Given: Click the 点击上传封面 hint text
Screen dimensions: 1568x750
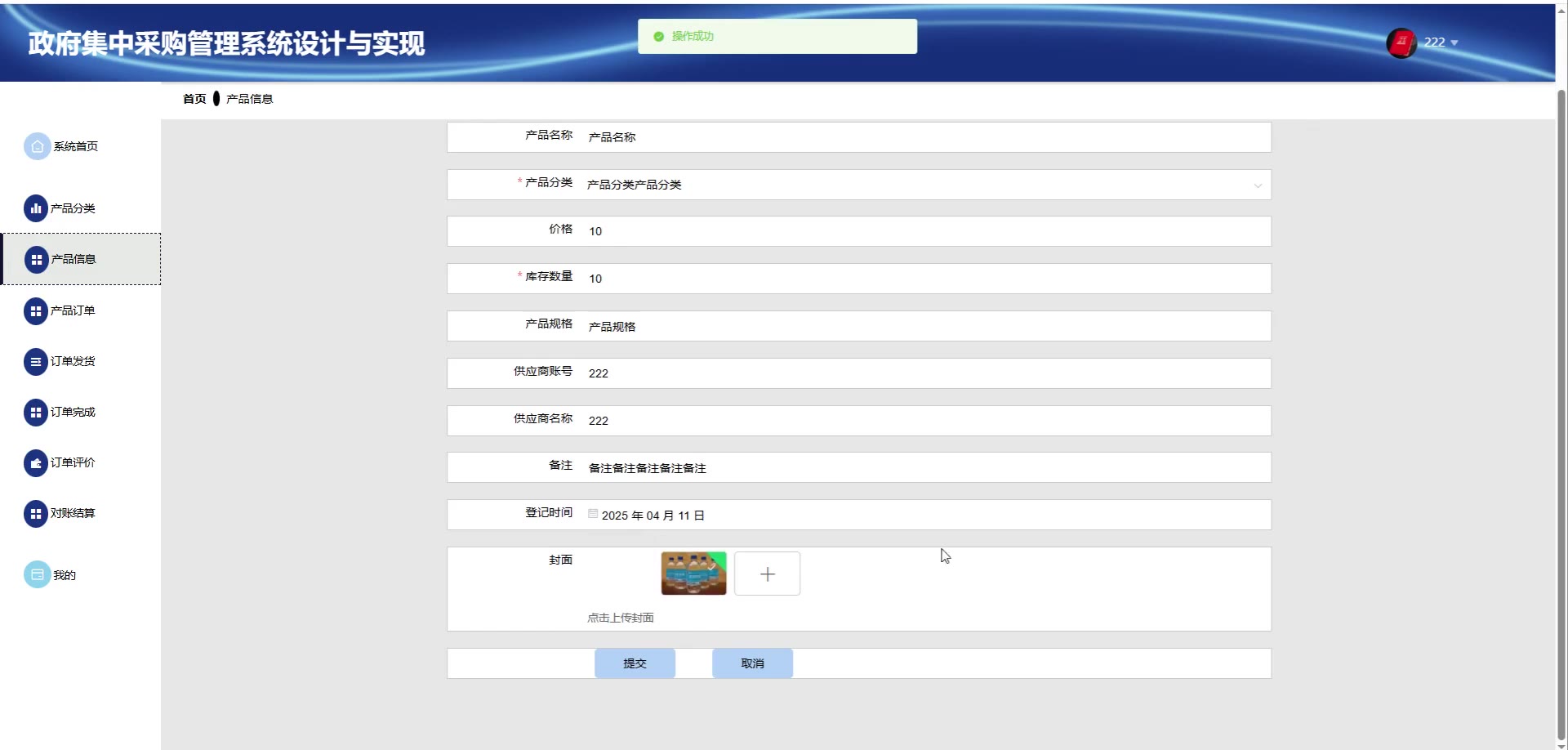Looking at the screenshot, I should coord(621,618).
